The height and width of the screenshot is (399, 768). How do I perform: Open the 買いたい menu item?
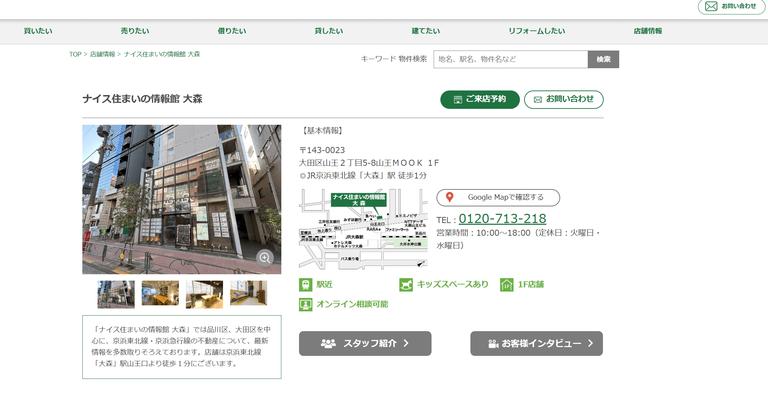click(38, 31)
